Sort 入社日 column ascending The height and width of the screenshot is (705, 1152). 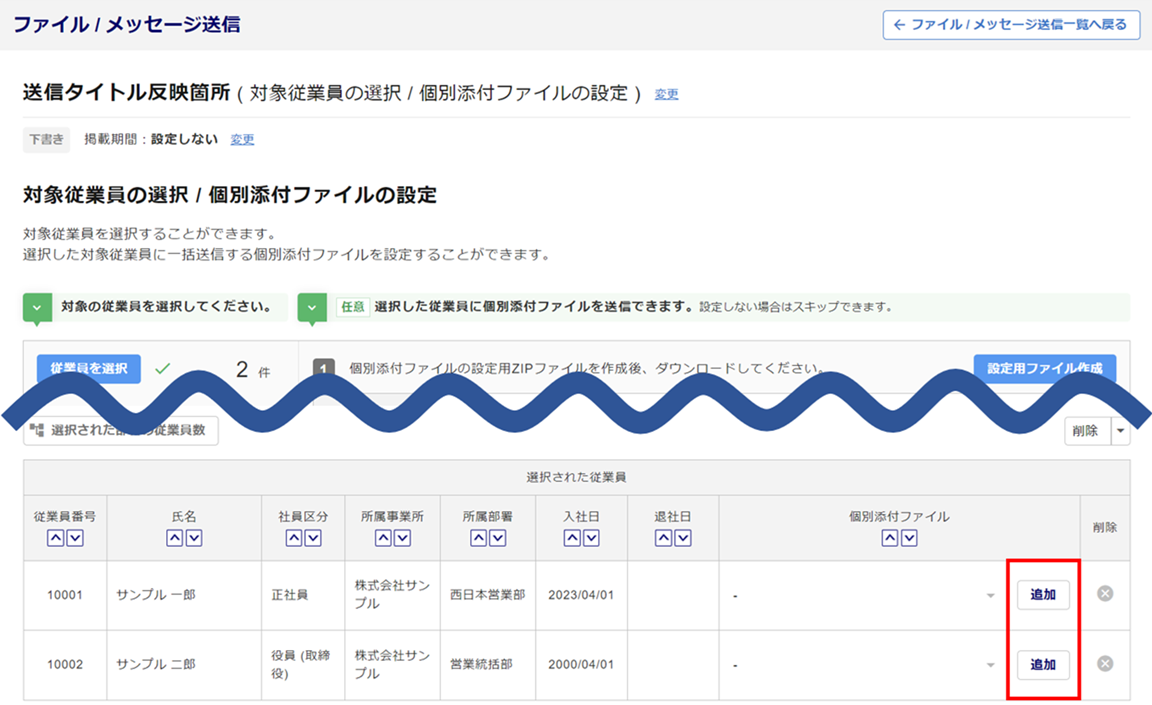571,538
